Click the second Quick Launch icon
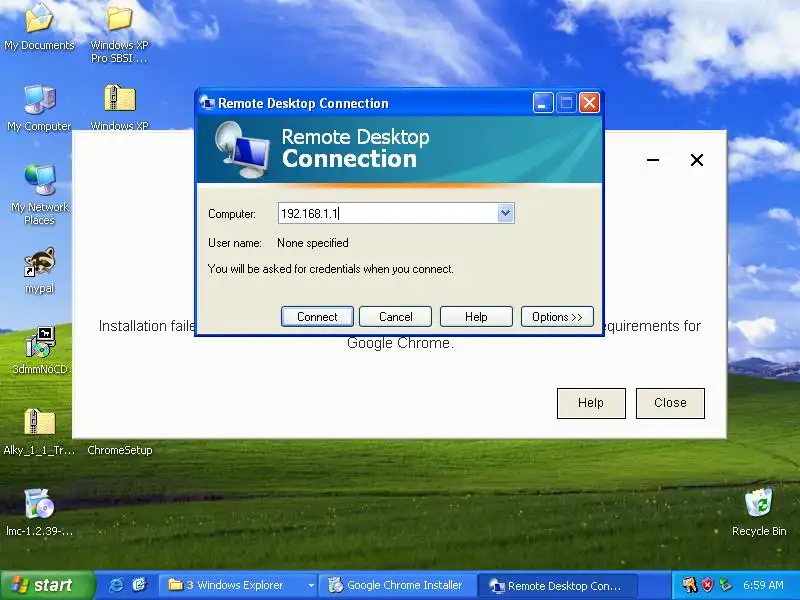The height and width of the screenshot is (600, 800). tap(139, 585)
